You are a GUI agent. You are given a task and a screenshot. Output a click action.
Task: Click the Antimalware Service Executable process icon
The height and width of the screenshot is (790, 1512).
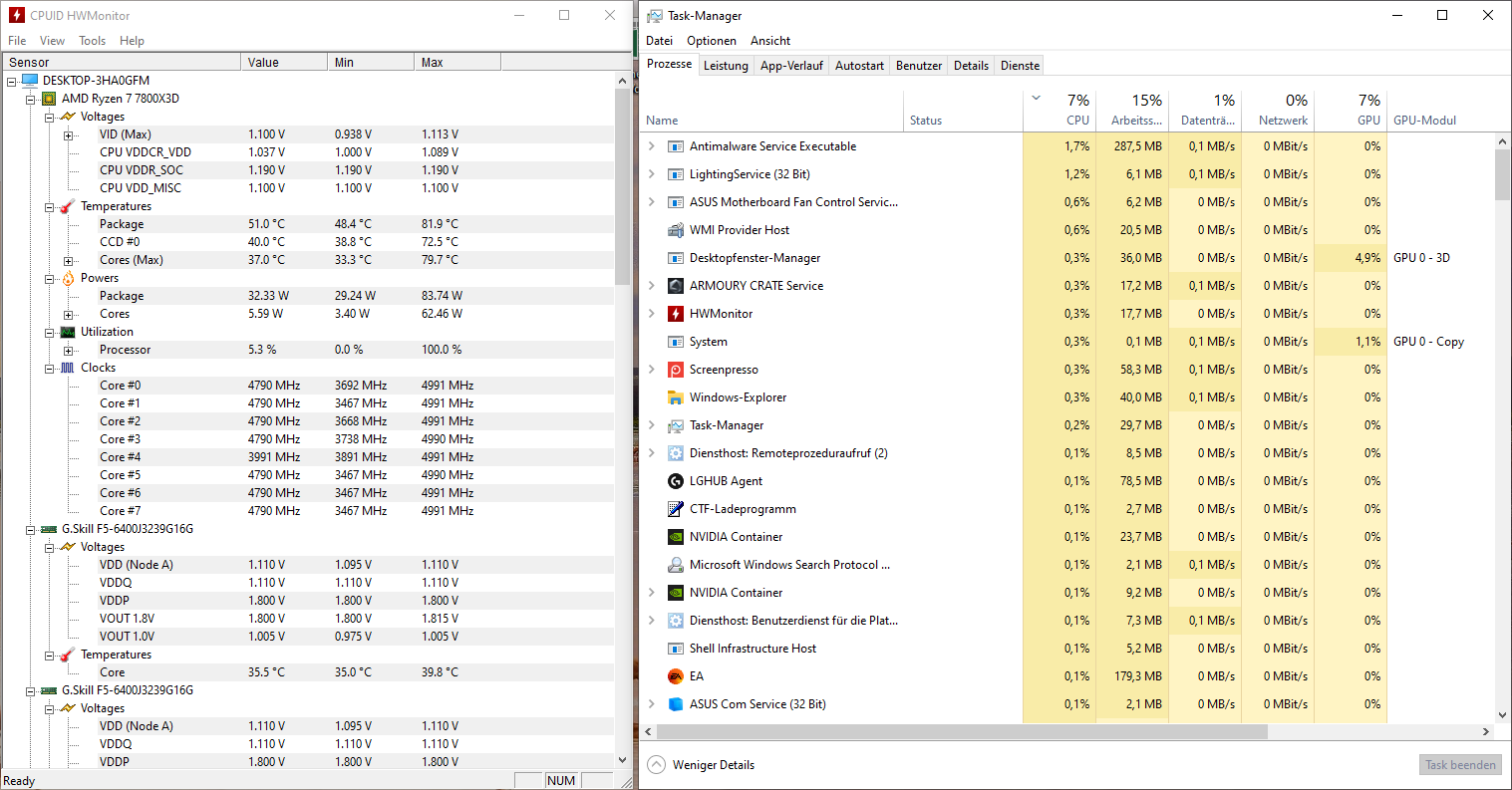tap(676, 146)
